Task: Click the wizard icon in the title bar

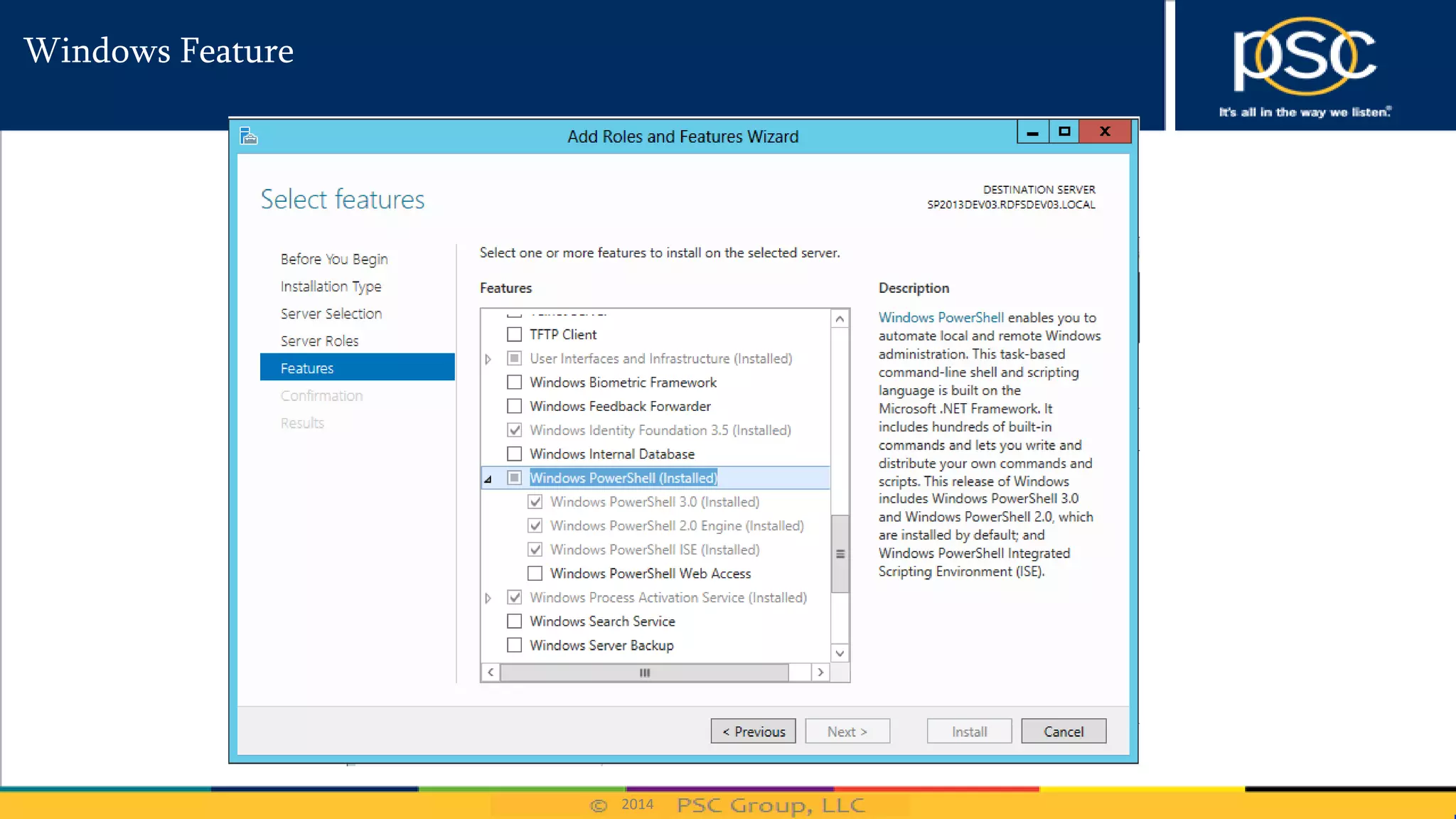Action: (x=248, y=135)
